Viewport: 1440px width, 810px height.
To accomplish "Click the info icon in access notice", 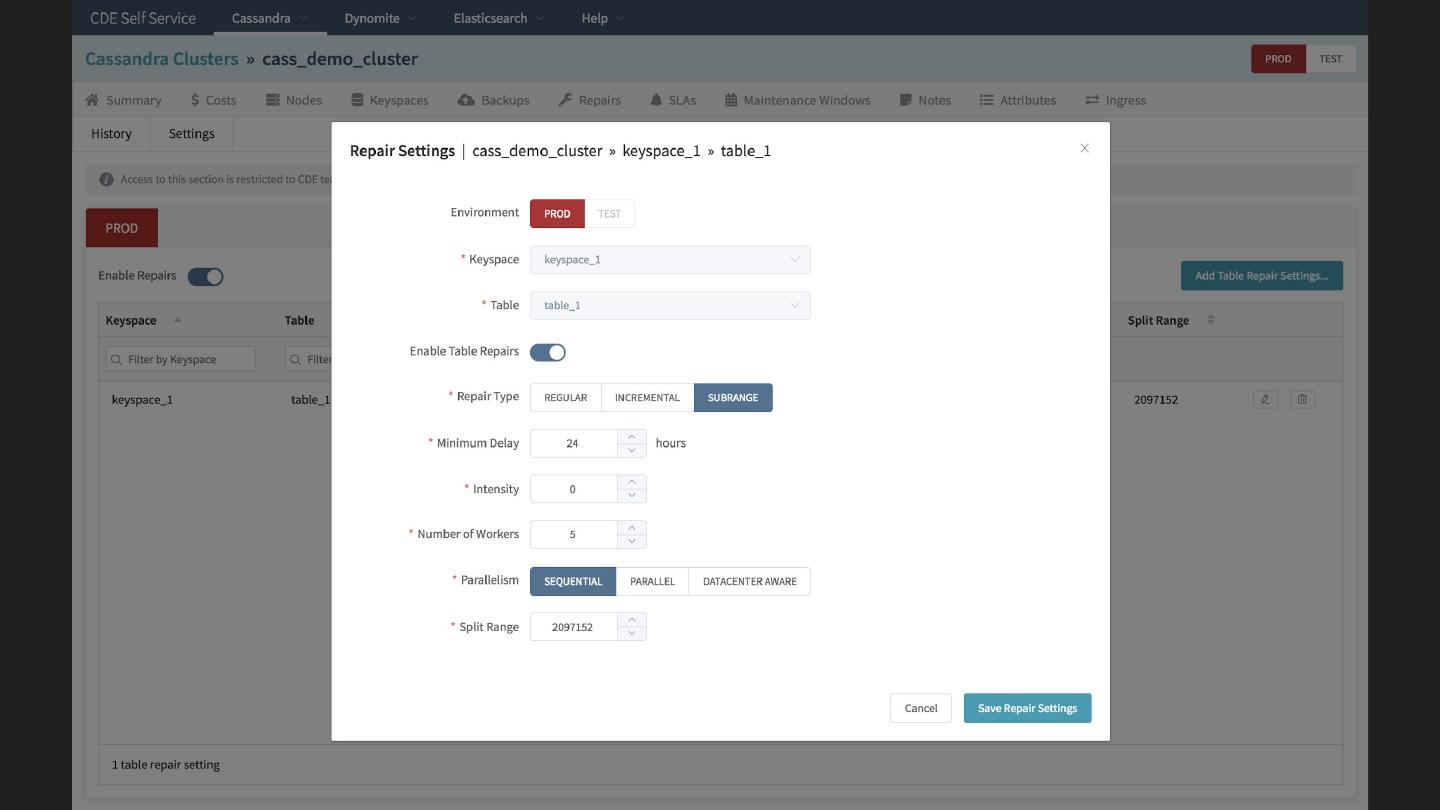I will coord(106,180).
